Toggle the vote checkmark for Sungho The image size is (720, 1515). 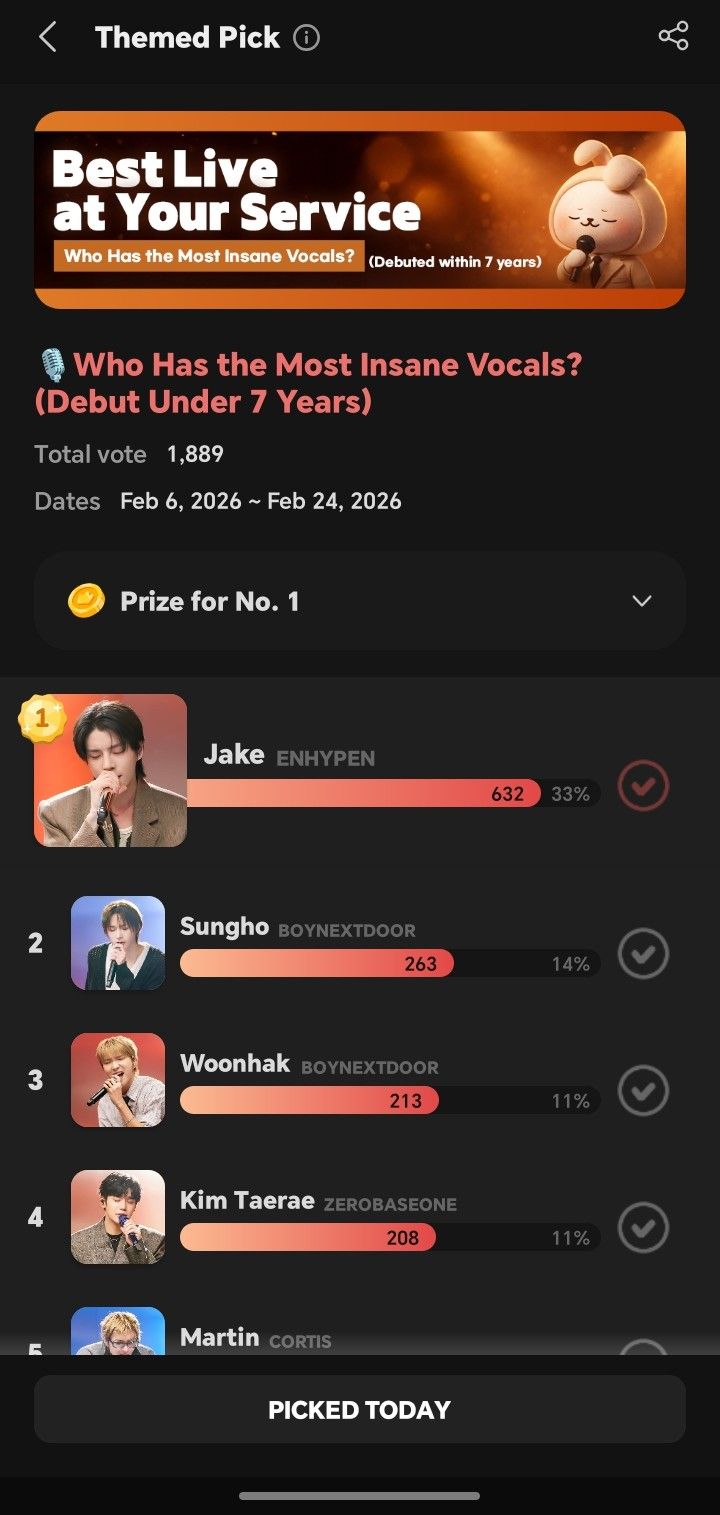[643, 954]
